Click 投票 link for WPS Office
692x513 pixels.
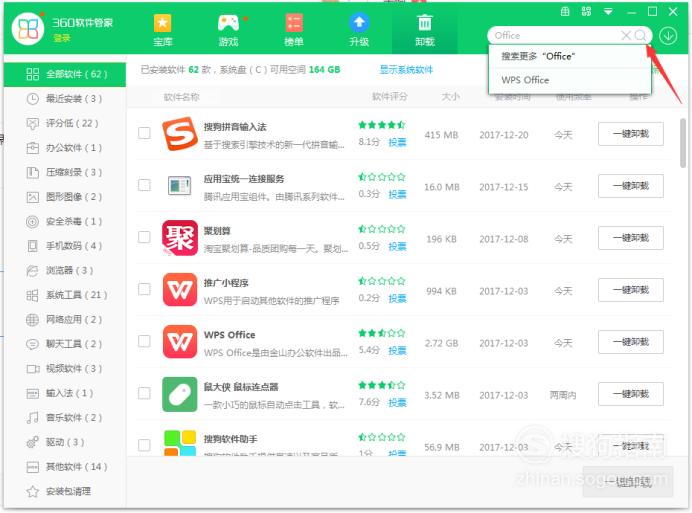pos(397,351)
